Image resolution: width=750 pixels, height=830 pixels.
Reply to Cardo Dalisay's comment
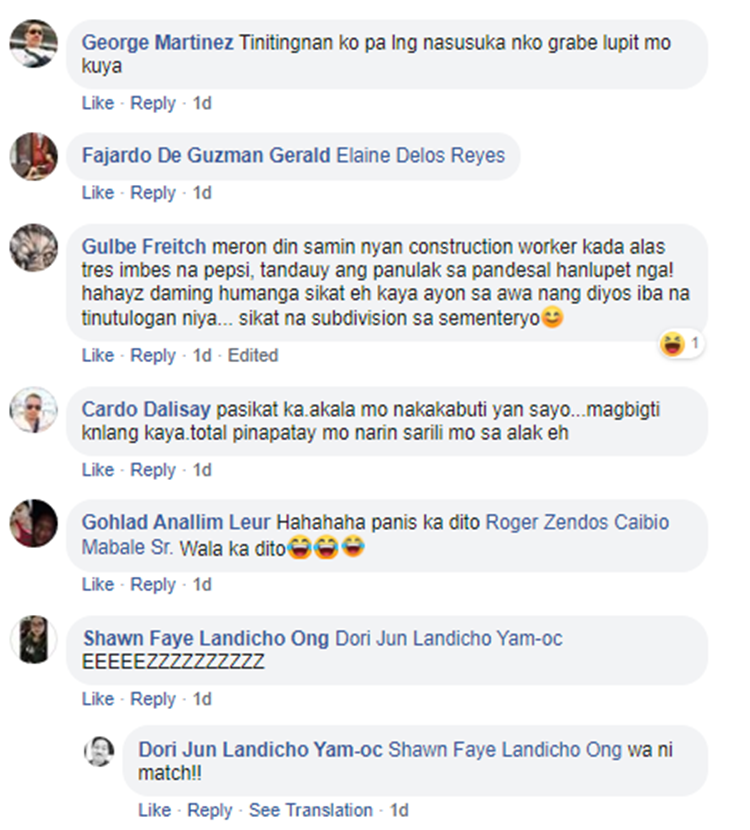(x=153, y=470)
